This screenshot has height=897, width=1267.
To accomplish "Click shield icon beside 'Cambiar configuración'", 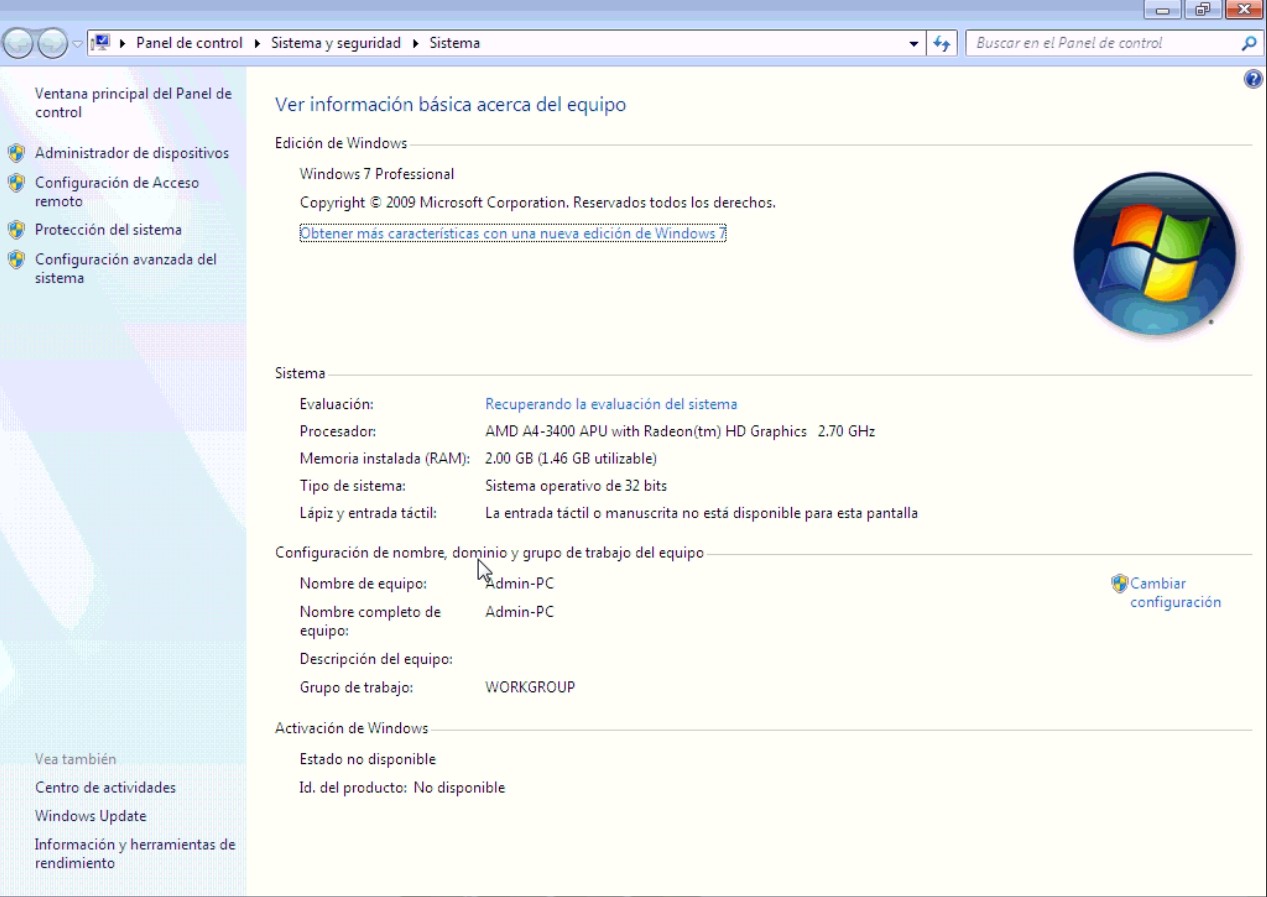I will 1120,583.
